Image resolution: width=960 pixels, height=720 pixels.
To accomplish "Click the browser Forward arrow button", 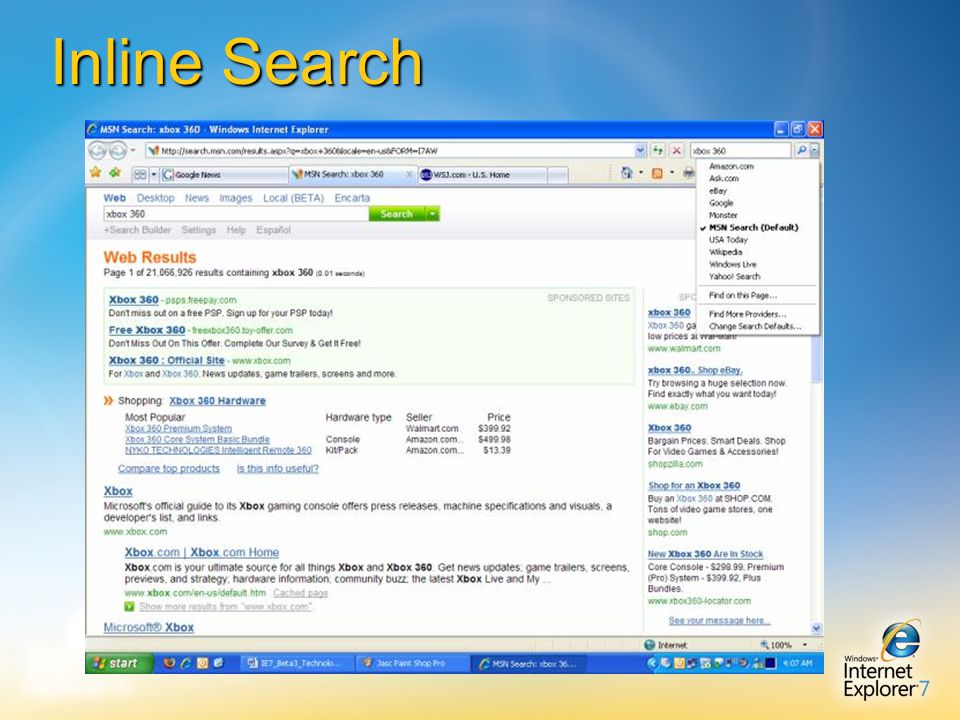I will [x=118, y=150].
